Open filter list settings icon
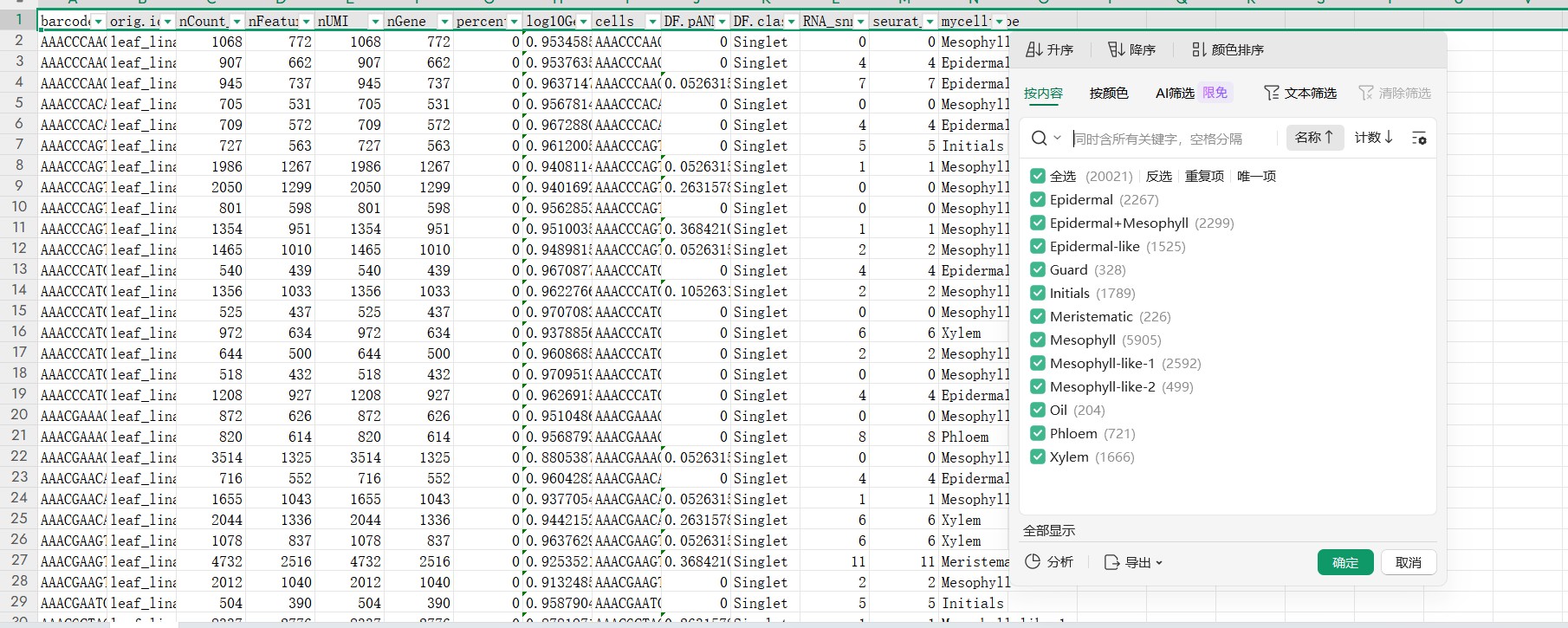This screenshot has height=628, width=1568. 1419,139
